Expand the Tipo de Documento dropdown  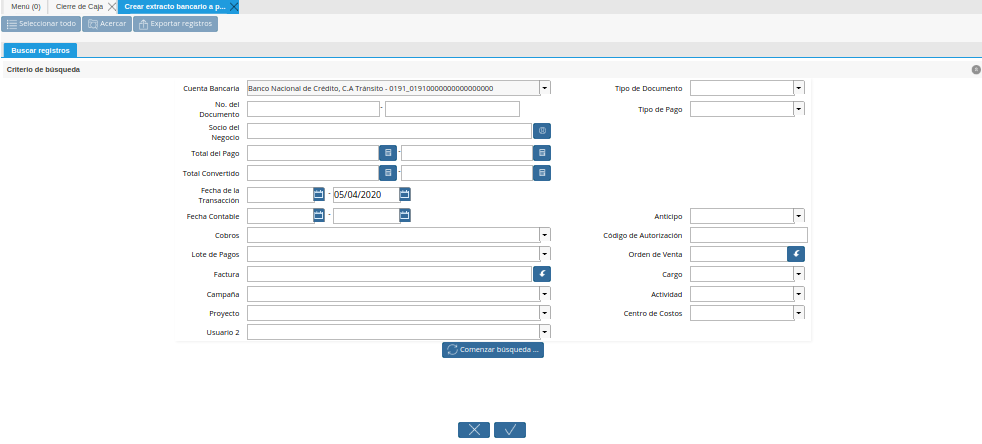pos(799,88)
